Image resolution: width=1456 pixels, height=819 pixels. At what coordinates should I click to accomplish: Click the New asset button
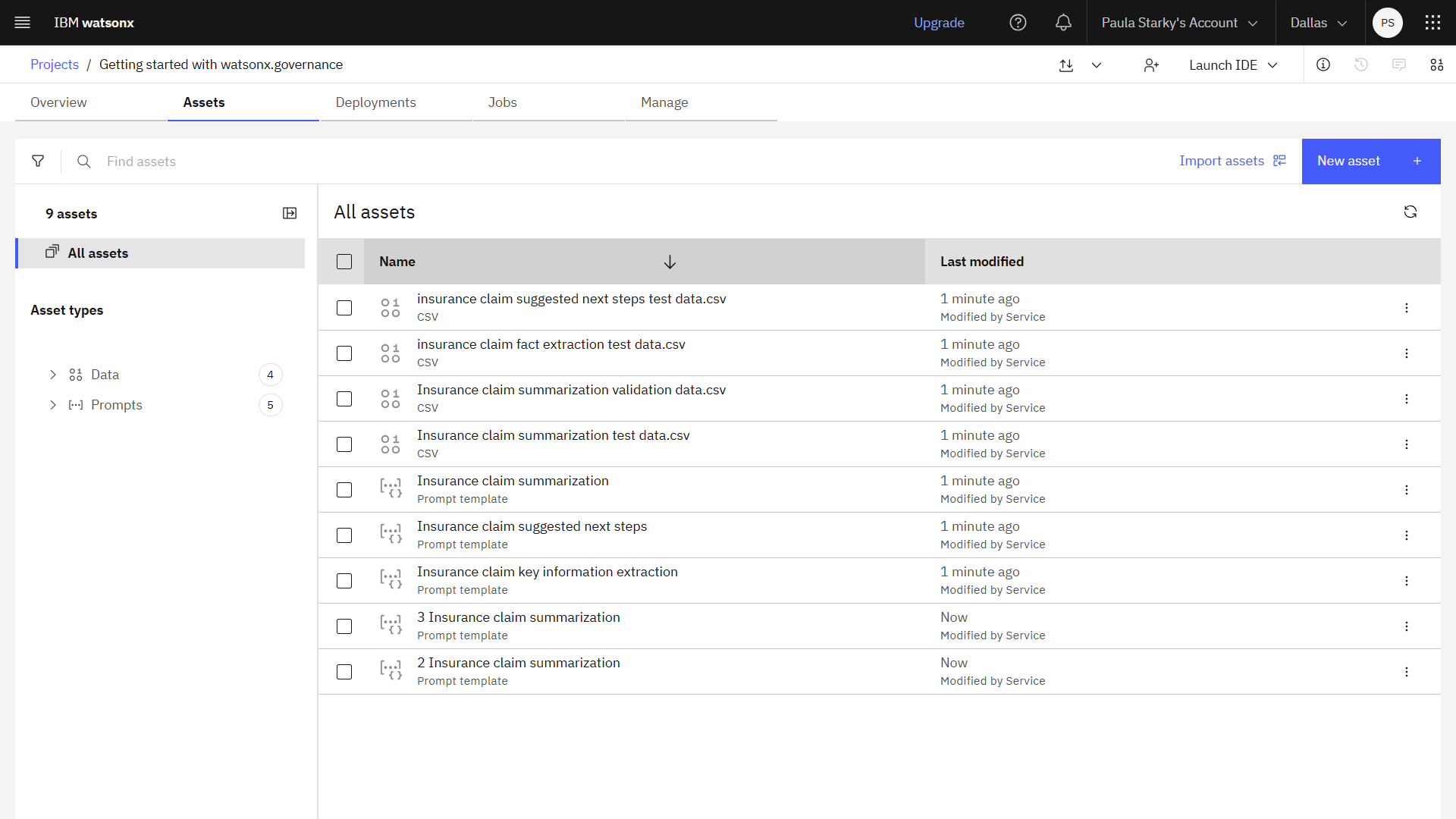click(1370, 161)
